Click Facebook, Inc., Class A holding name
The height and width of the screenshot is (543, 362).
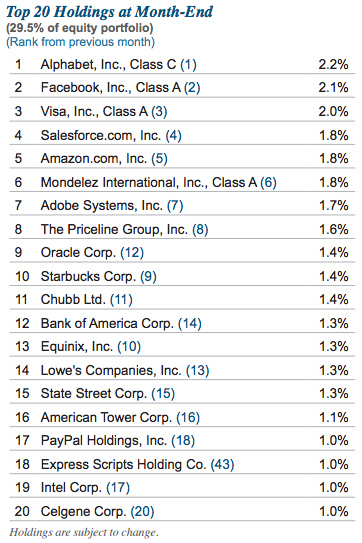pyautogui.click(x=111, y=88)
